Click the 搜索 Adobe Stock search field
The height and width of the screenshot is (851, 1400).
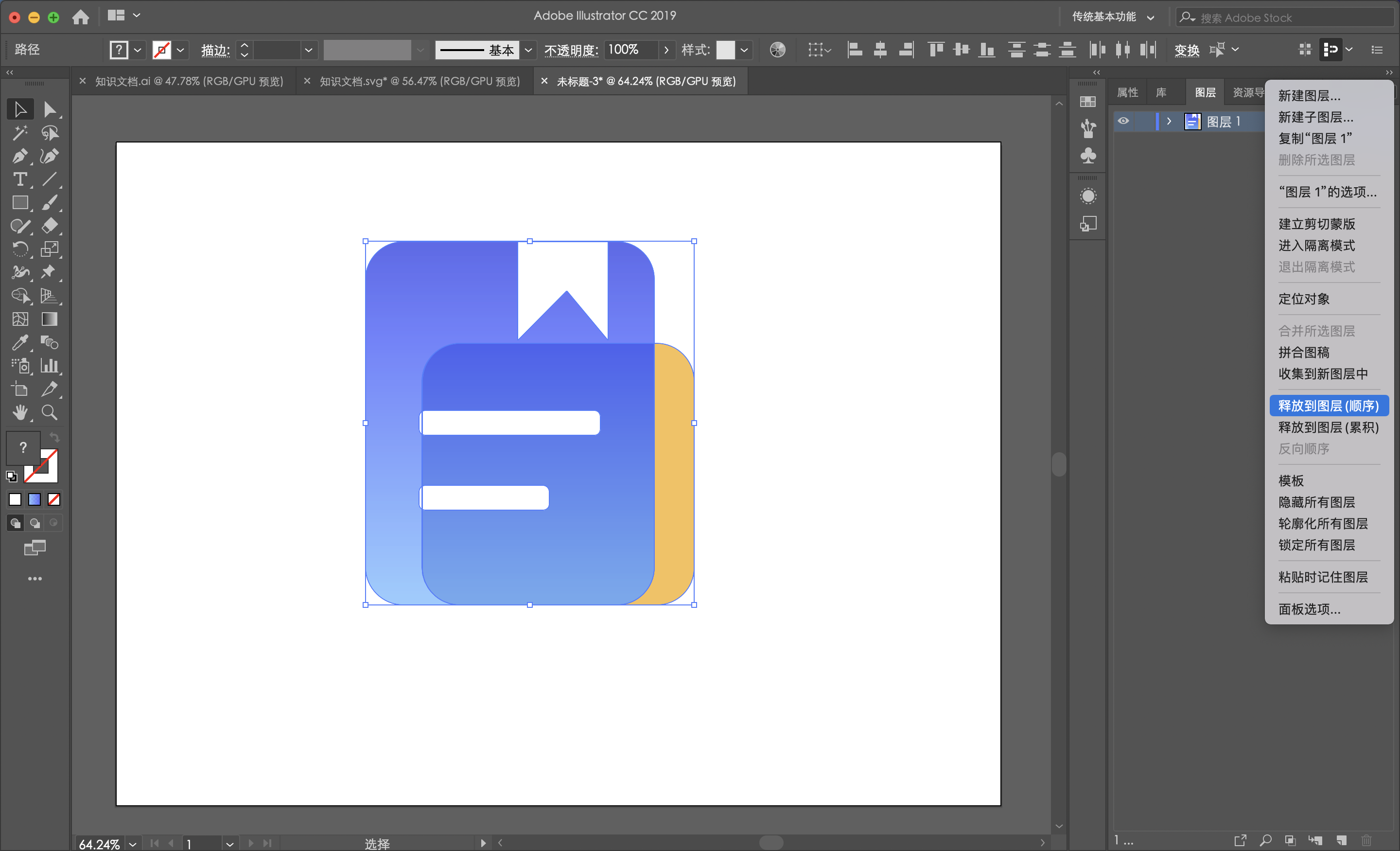tap(1285, 17)
